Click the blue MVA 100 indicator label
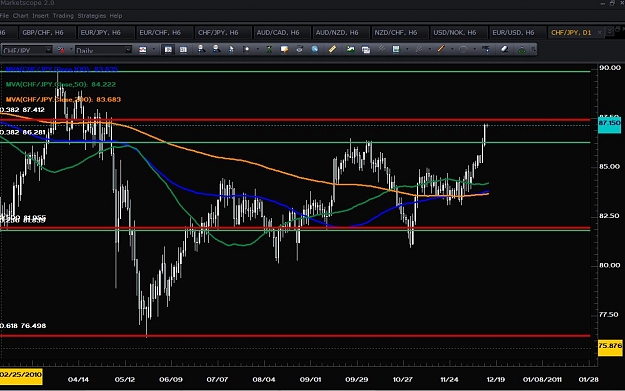This screenshot has height=391, width=625. click(62, 69)
